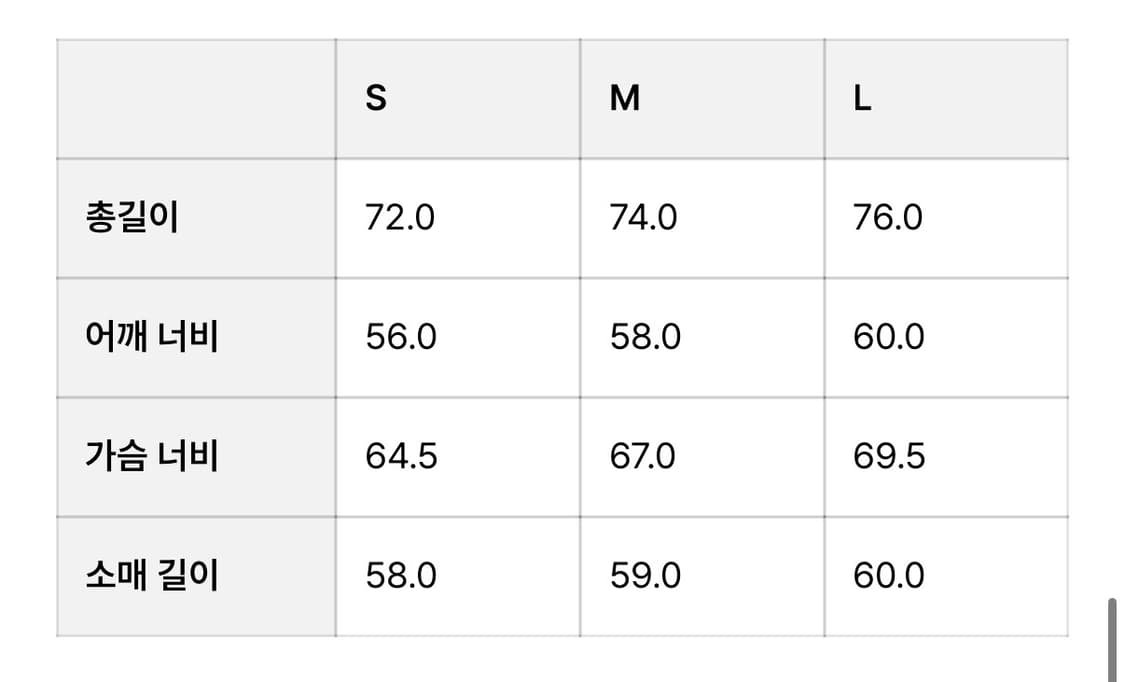Click the 64.5 chest width value
1125x682 pixels.
(x=401, y=456)
